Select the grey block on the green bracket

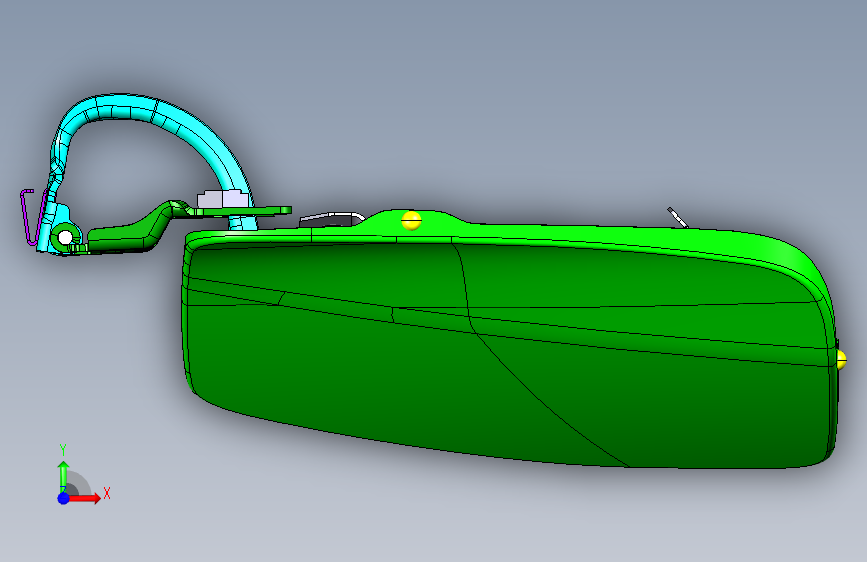222,199
